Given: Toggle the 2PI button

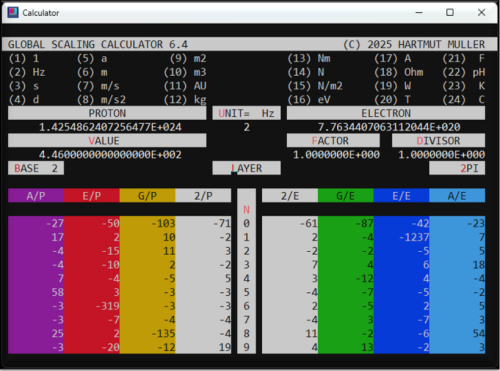Looking at the screenshot, I should click(x=457, y=168).
